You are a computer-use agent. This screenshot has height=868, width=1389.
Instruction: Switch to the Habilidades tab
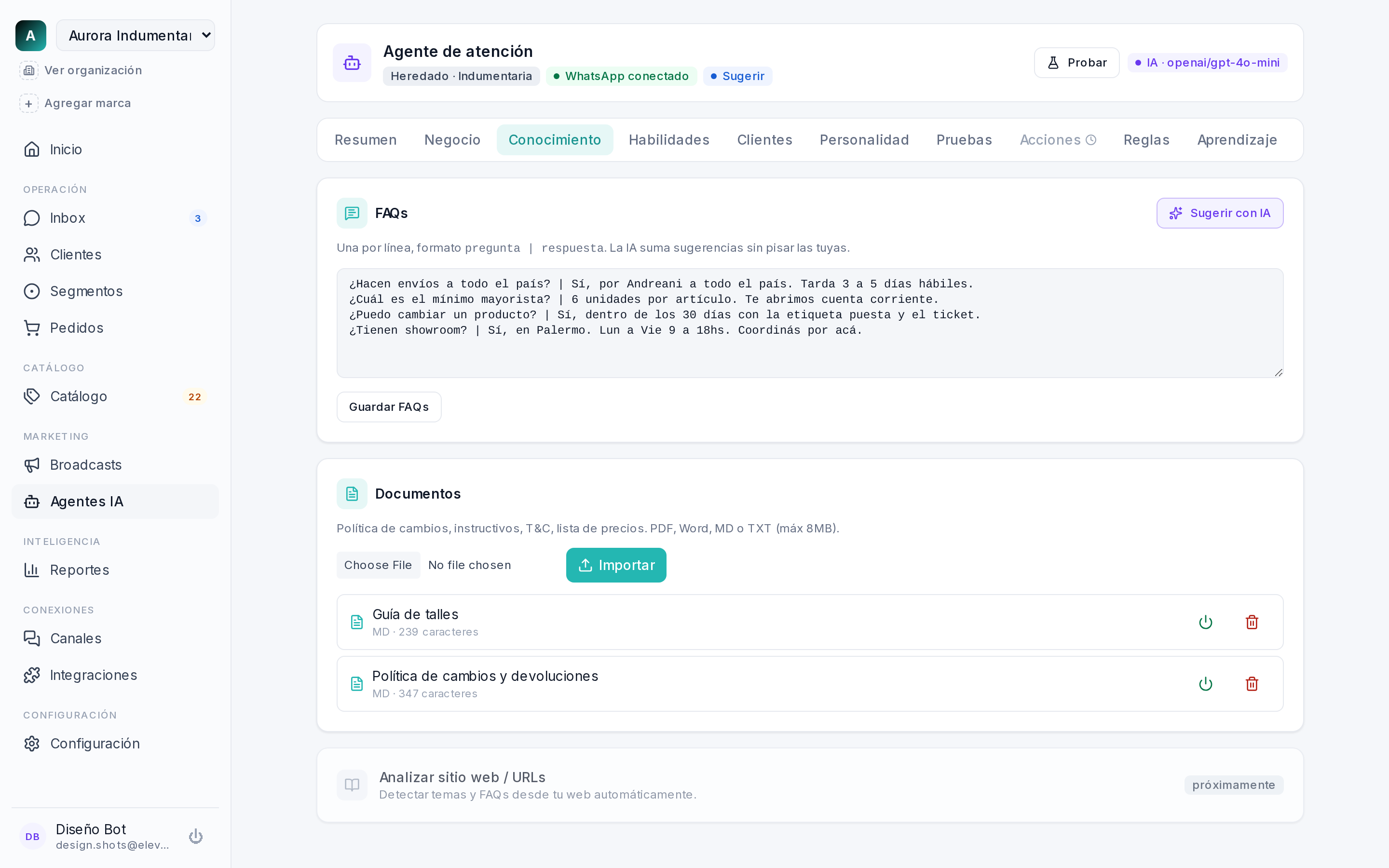(x=668, y=140)
